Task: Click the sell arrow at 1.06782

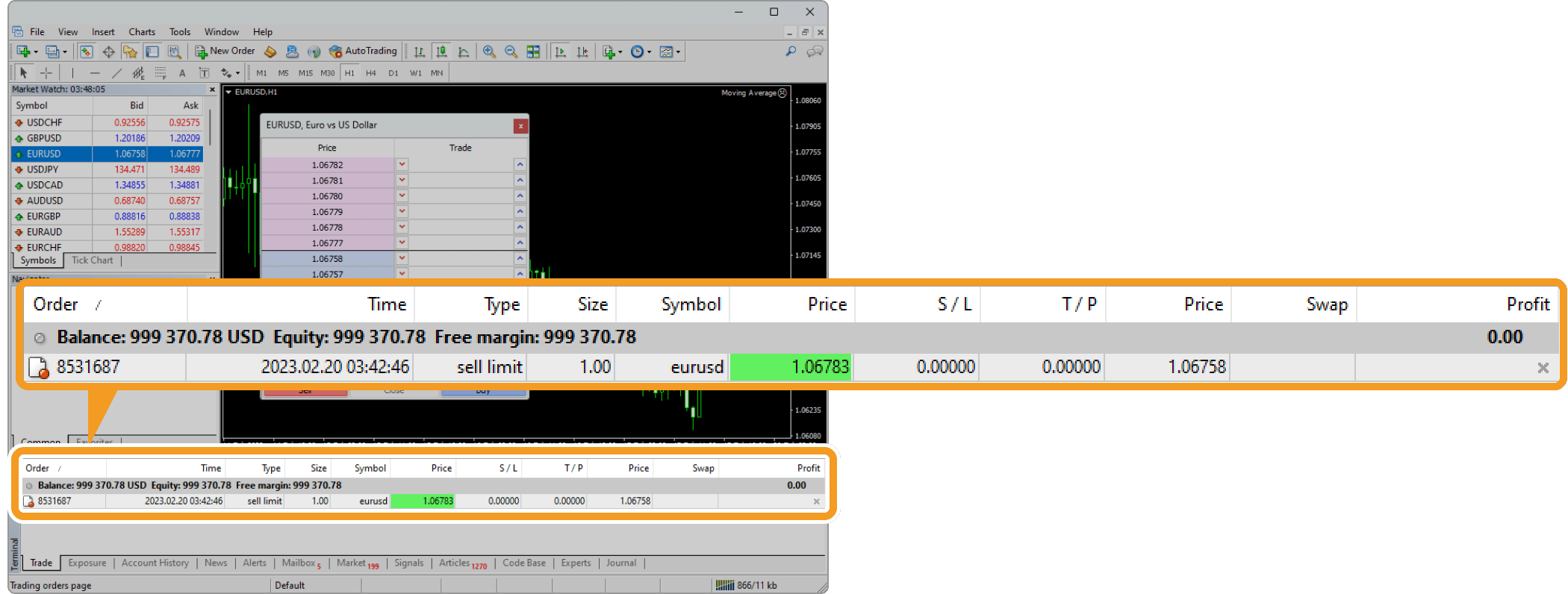Action: pyautogui.click(x=402, y=164)
